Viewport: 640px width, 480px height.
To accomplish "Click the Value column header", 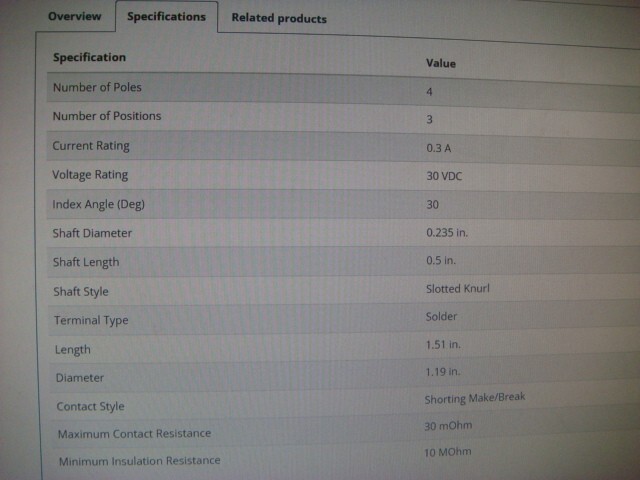I will tap(440, 63).
